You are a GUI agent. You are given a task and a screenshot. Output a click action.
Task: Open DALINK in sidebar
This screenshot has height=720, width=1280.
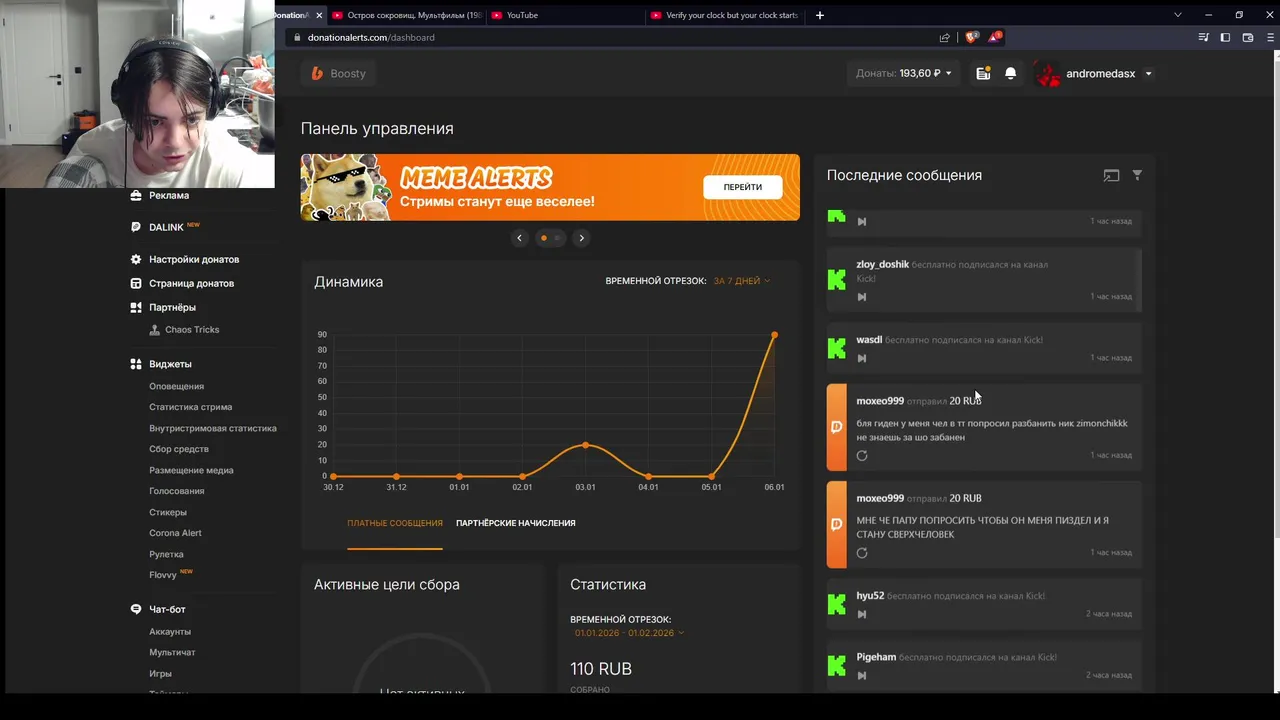(166, 227)
